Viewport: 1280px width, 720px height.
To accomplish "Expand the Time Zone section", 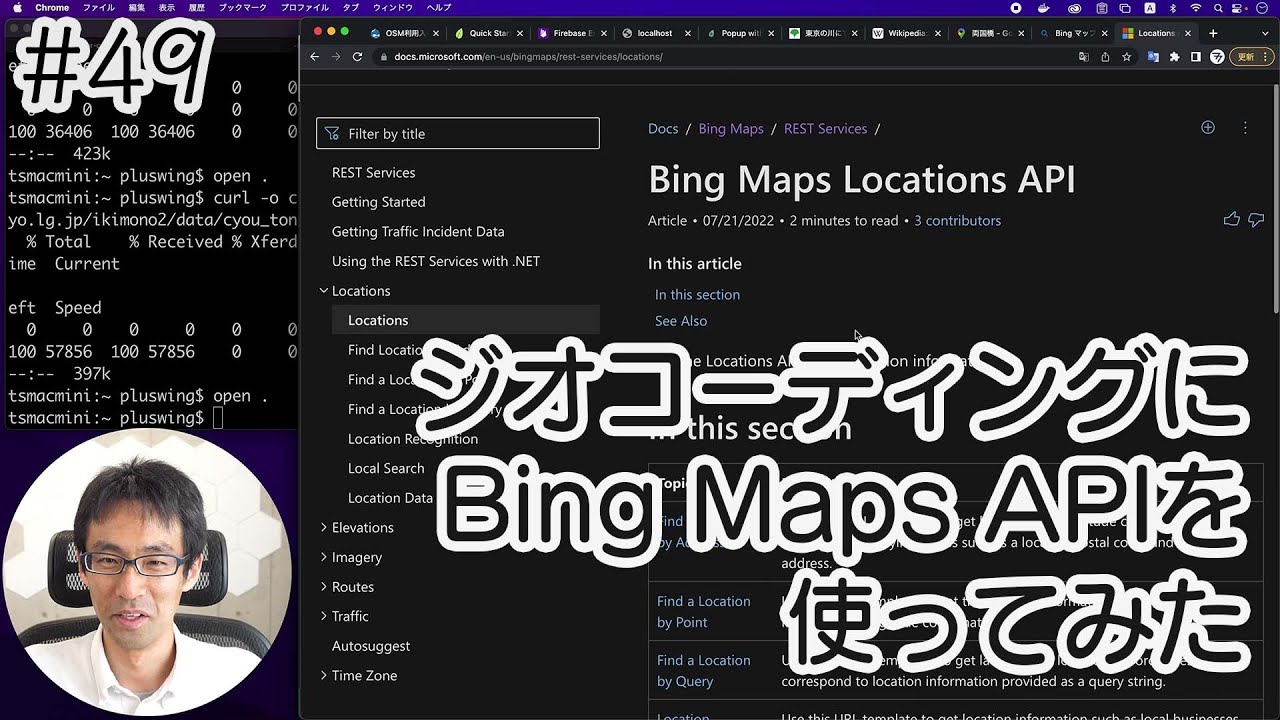I will click(323, 675).
